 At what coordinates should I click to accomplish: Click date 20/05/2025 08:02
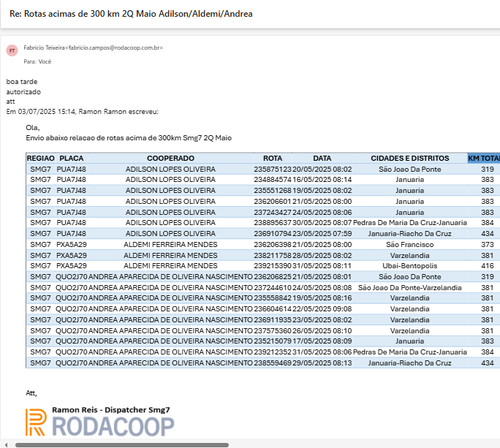click(x=322, y=169)
